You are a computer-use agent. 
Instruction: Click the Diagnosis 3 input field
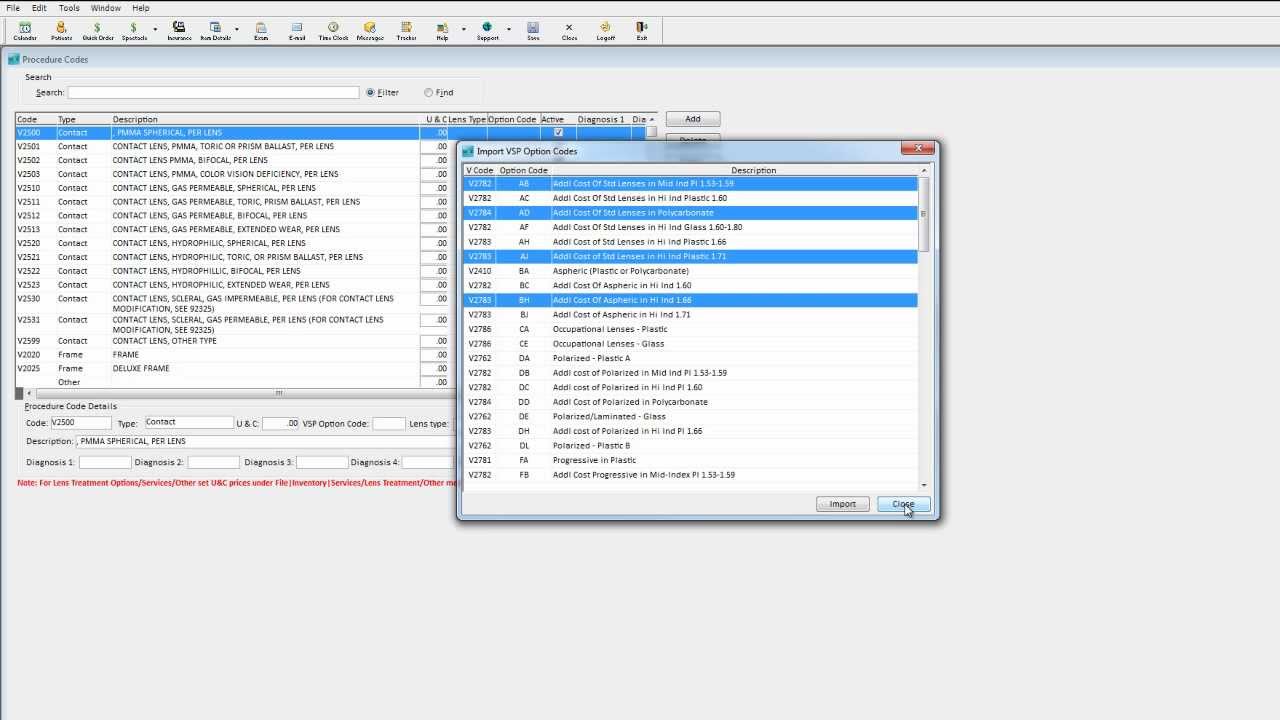point(322,462)
